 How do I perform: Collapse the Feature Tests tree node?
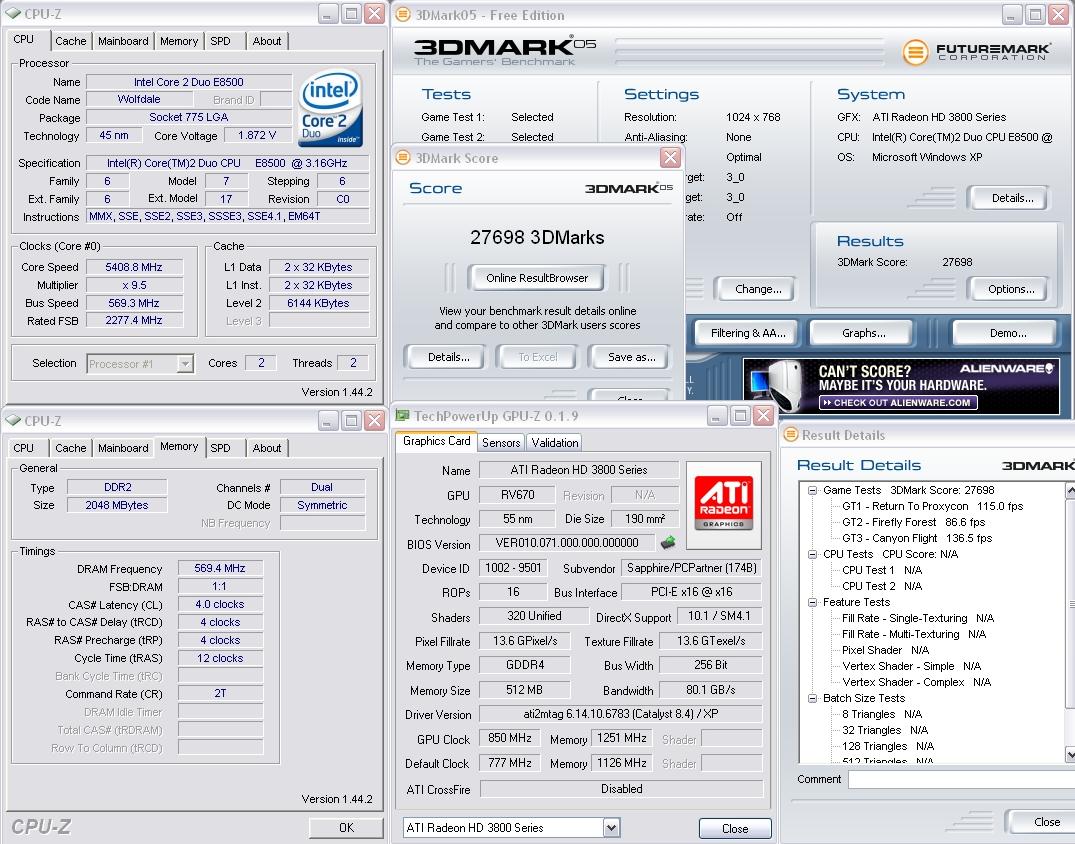pos(812,602)
